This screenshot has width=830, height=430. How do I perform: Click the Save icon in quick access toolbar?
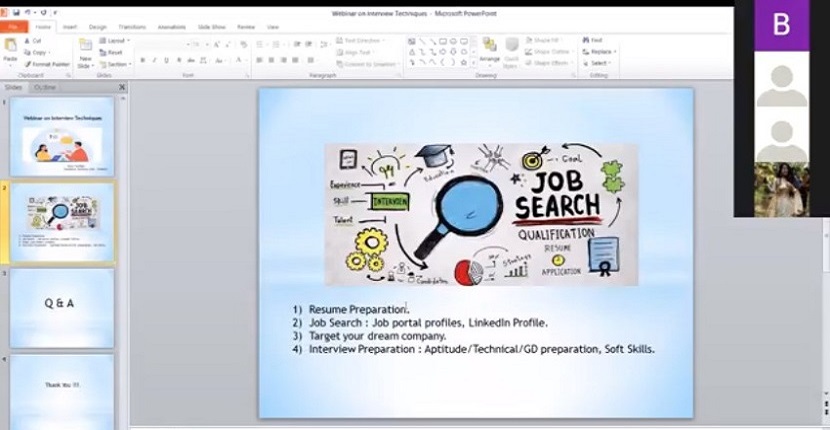(16, 12)
